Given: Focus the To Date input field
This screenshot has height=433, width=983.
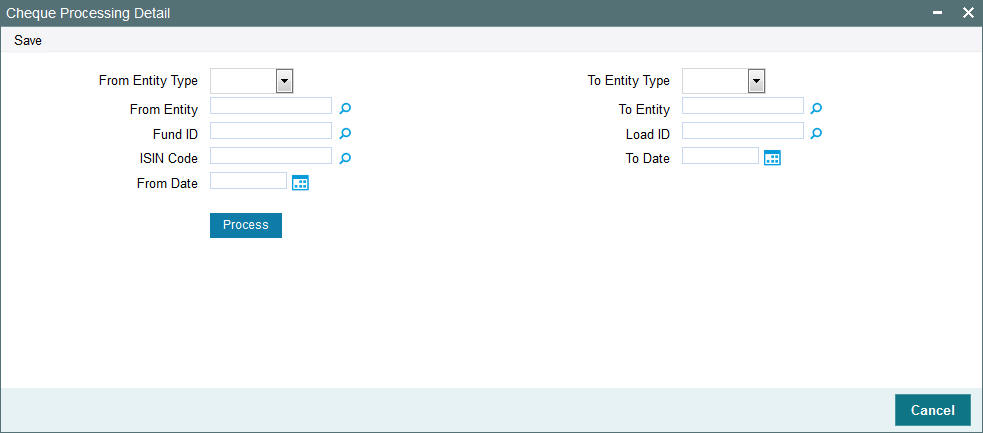Looking at the screenshot, I should (720, 155).
